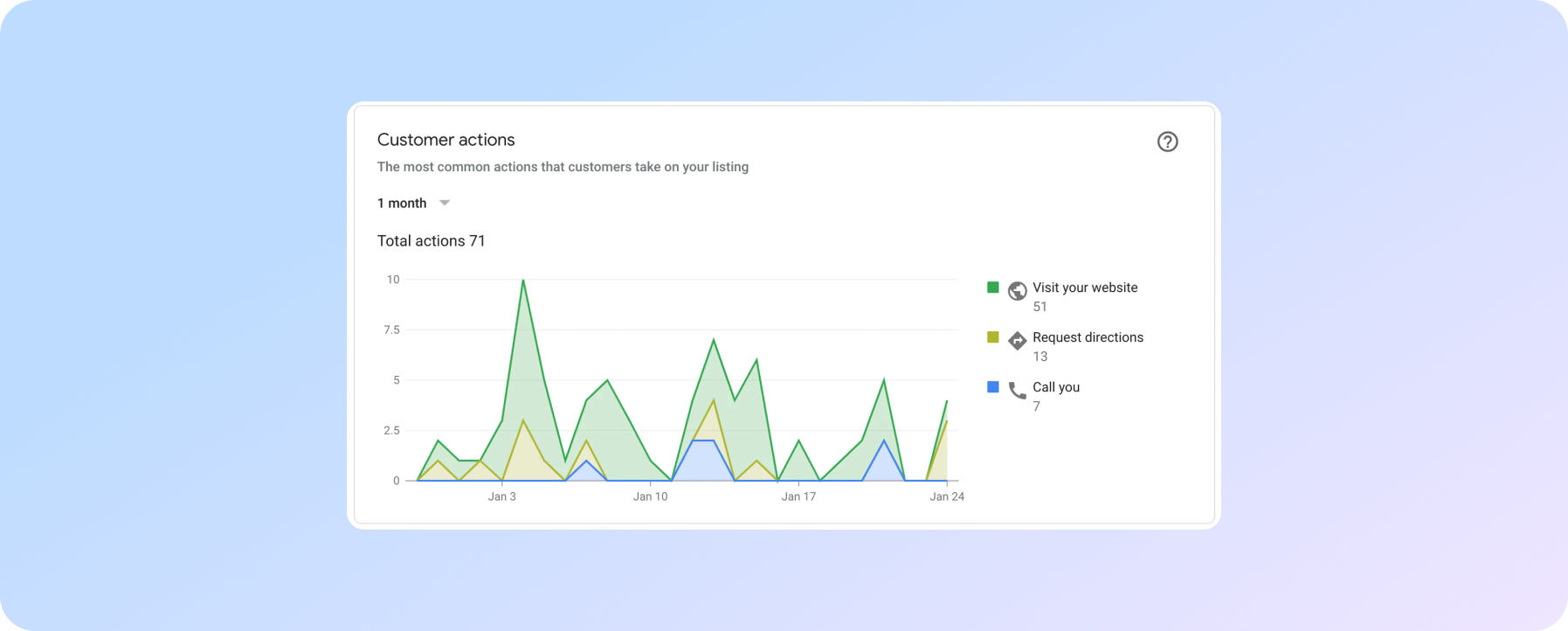The image size is (1568, 631).
Task: Click the 7 calls count
Action: click(1036, 406)
